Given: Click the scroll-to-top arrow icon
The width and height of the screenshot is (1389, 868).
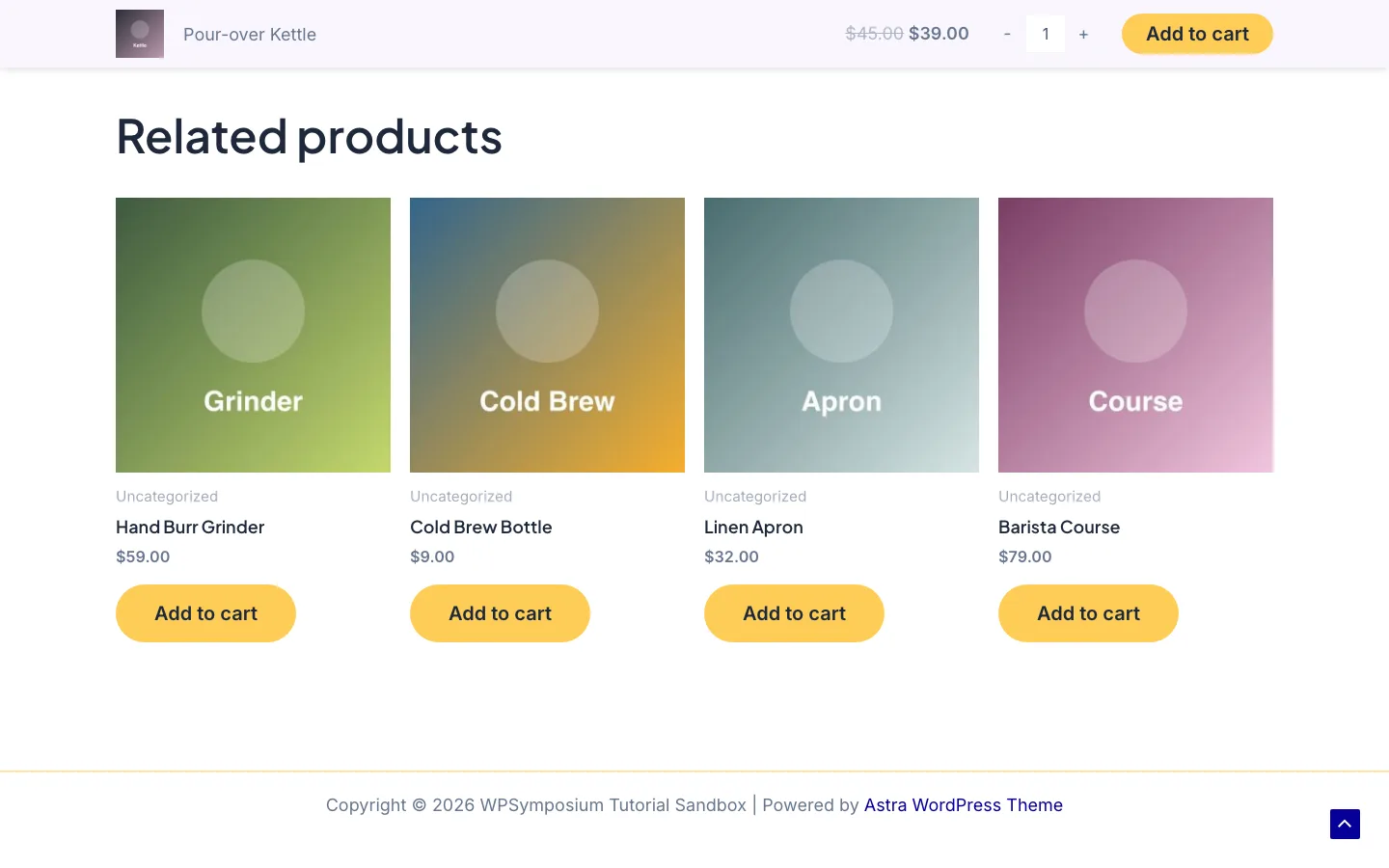Looking at the screenshot, I should pos(1345,824).
